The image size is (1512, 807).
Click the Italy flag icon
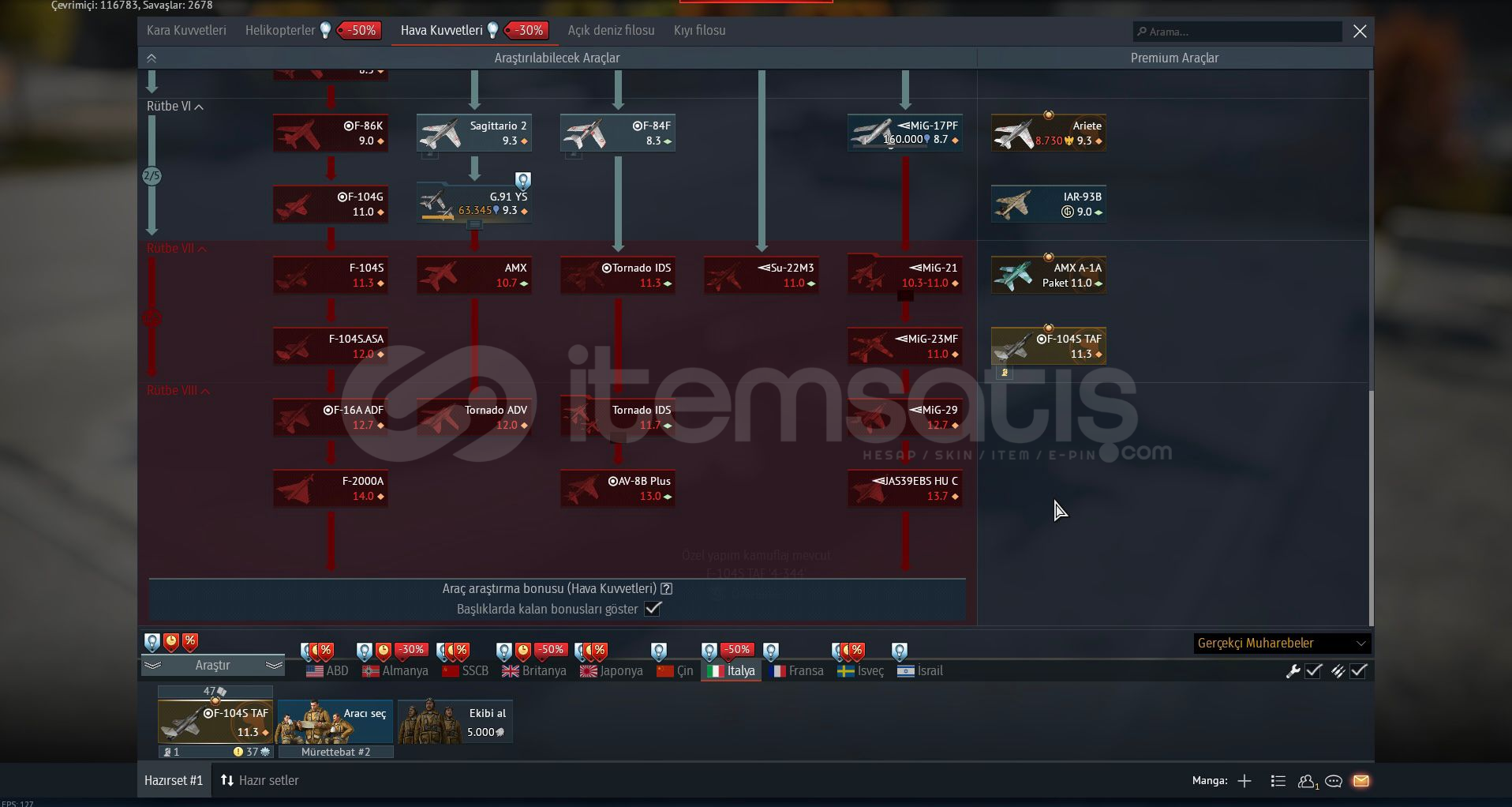(x=715, y=671)
